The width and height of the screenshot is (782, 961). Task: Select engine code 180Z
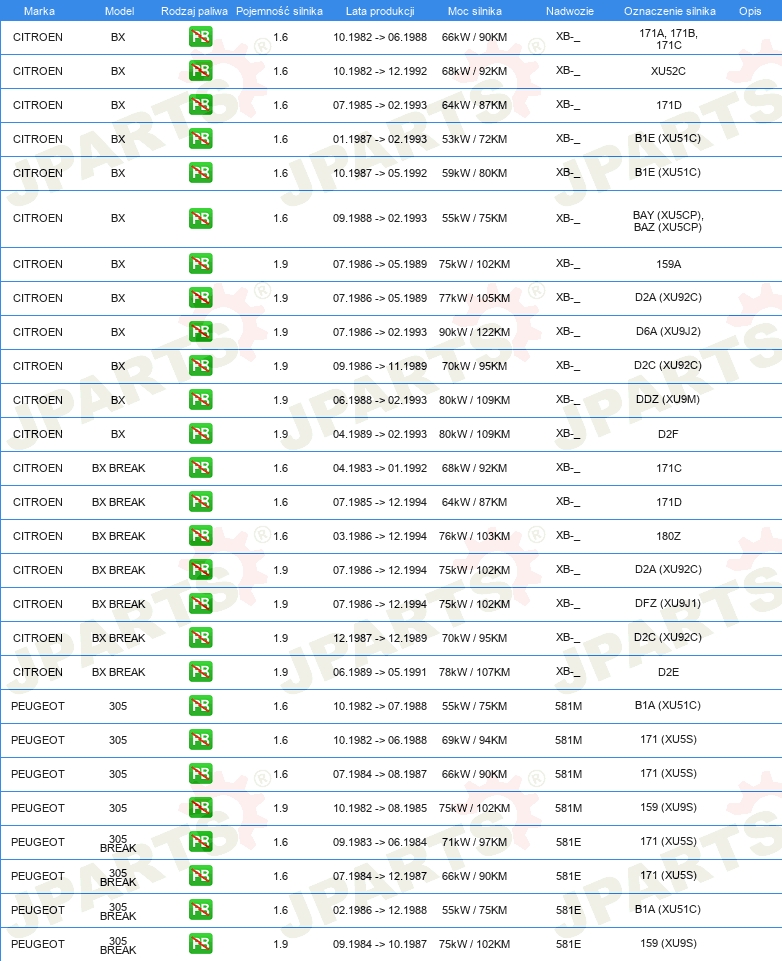tap(669, 536)
